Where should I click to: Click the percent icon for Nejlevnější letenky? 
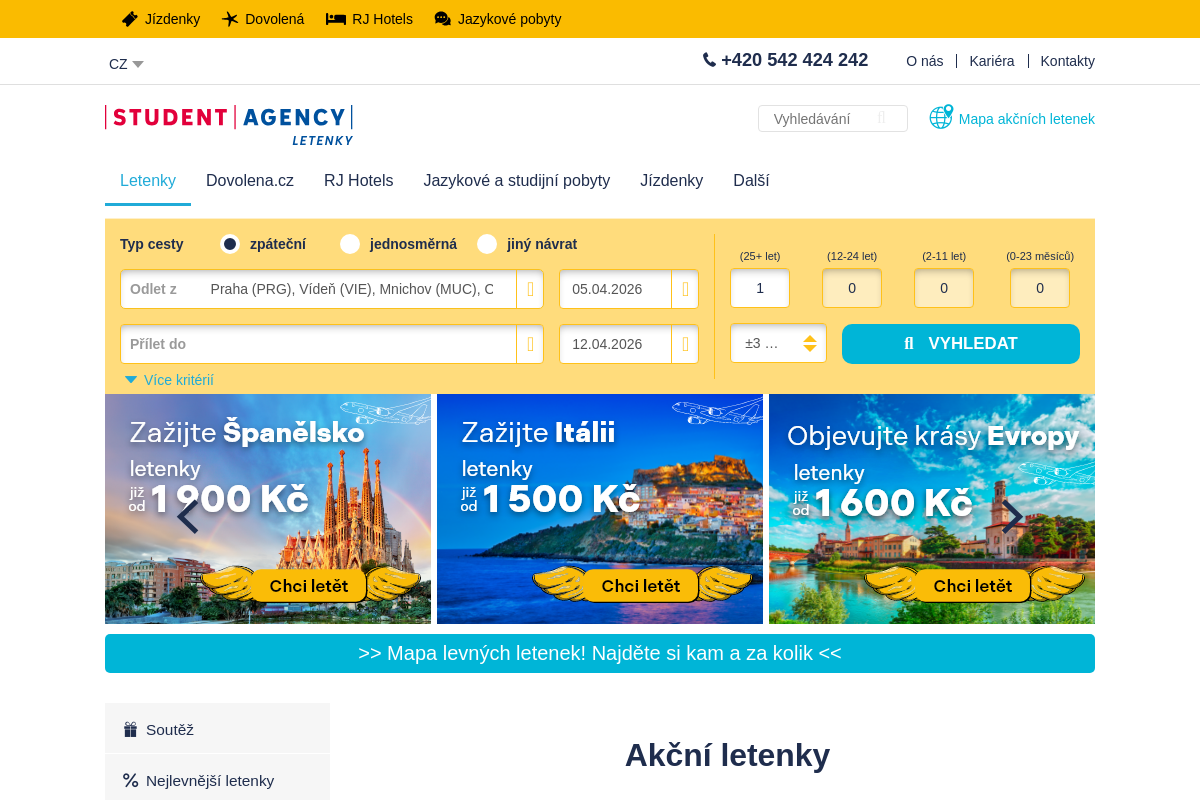click(x=130, y=780)
